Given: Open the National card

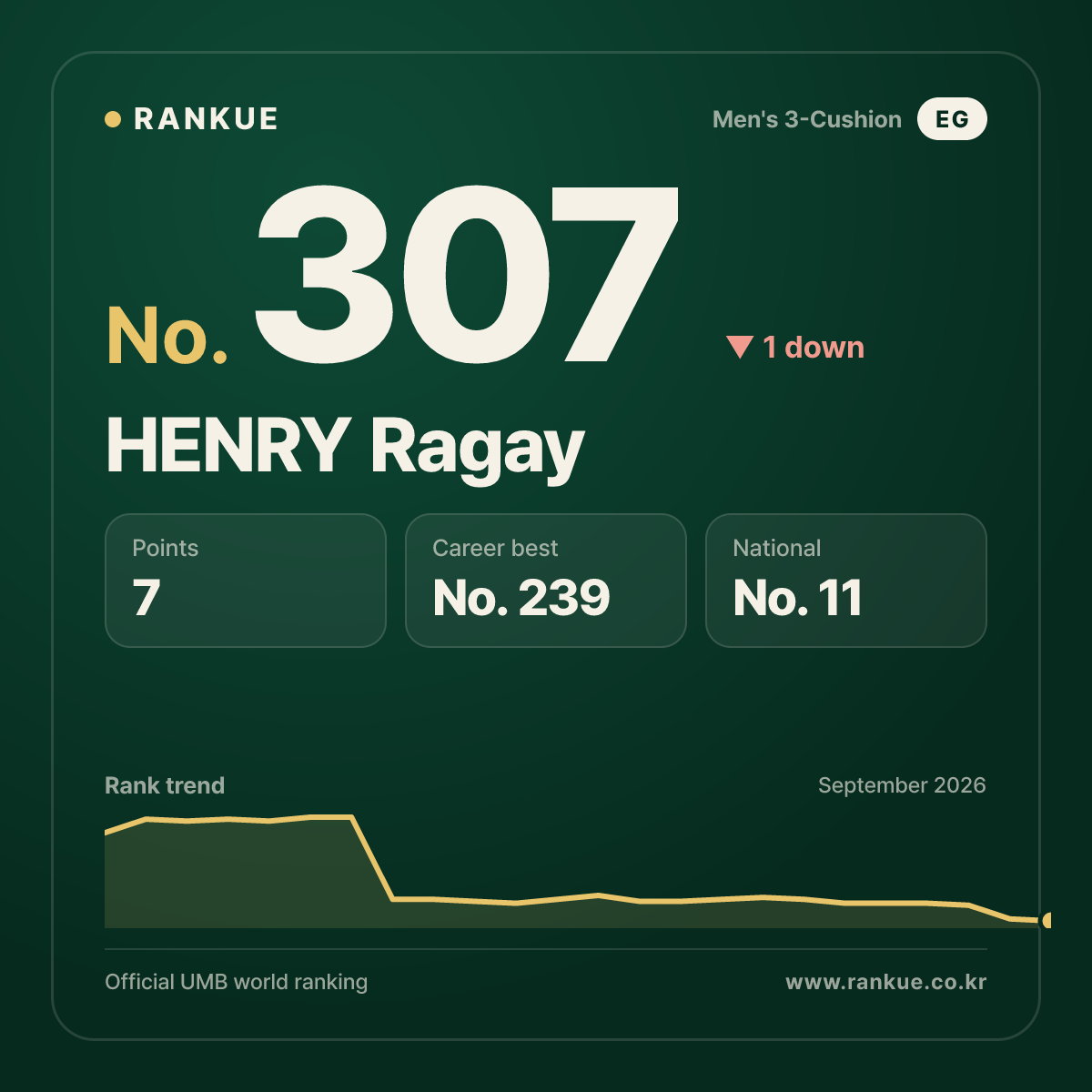Looking at the screenshot, I should tap(846, 581).
